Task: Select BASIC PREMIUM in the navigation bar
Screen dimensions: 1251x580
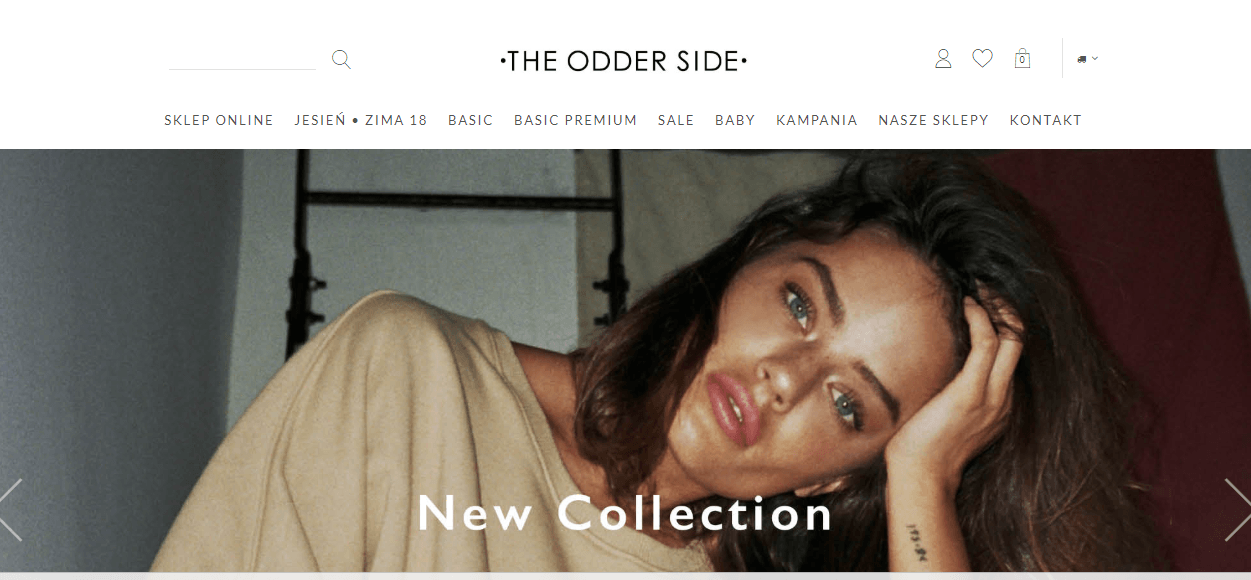Action: [x=576, y=120]
